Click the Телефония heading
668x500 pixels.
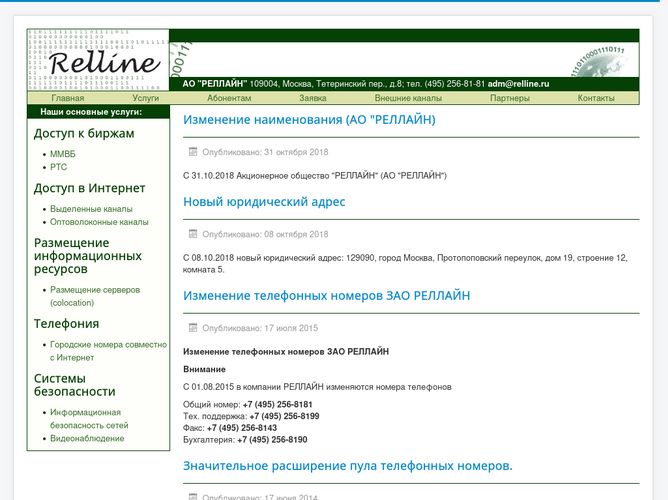coord(66,324)
